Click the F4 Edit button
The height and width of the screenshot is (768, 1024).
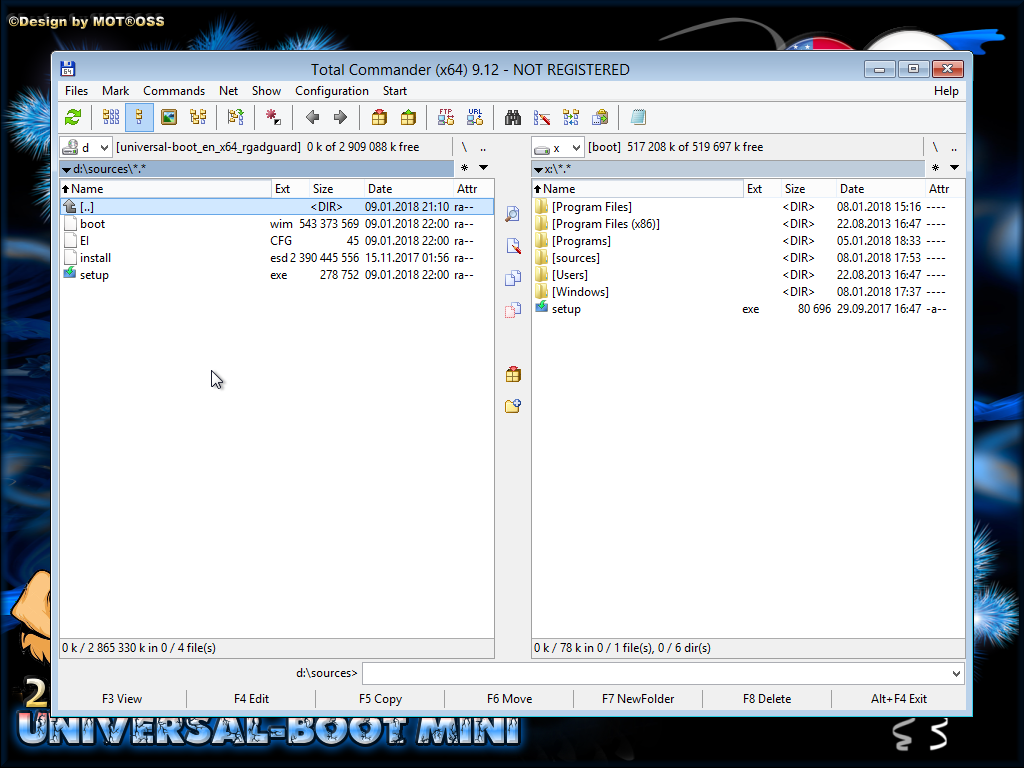(251, 699)
